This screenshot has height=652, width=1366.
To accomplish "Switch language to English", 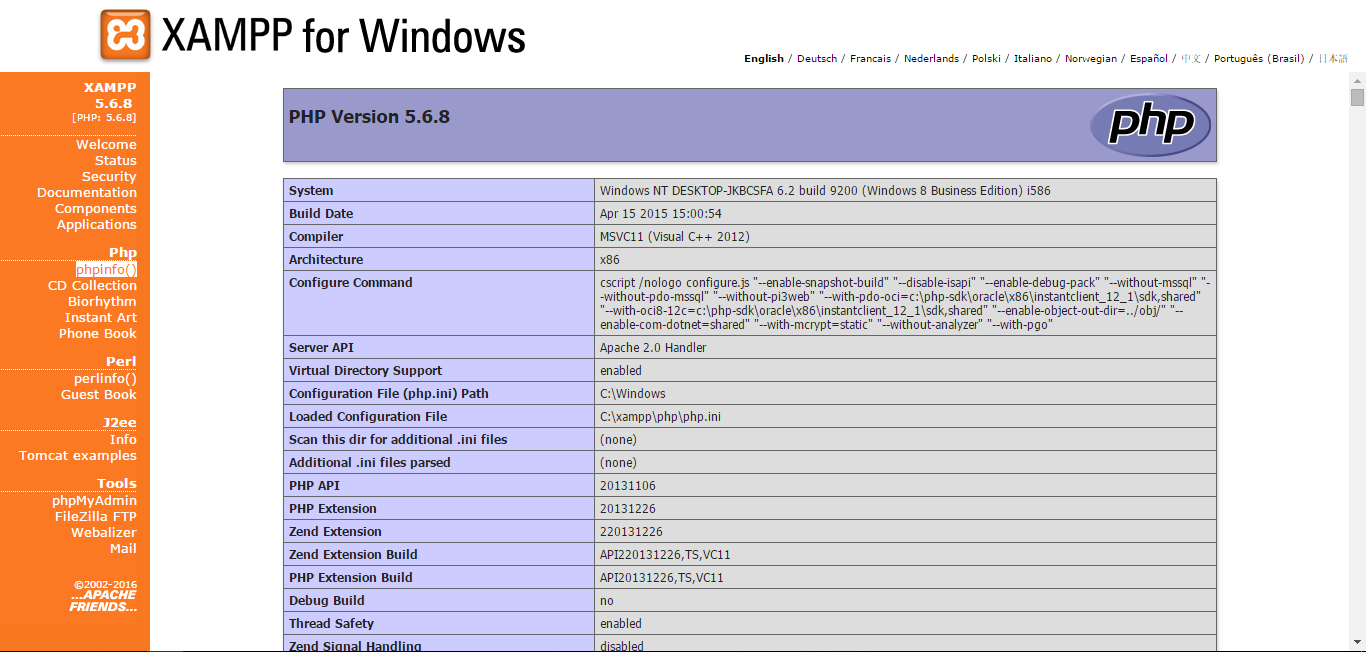I will pyautogui.click(x=764, y=59).
